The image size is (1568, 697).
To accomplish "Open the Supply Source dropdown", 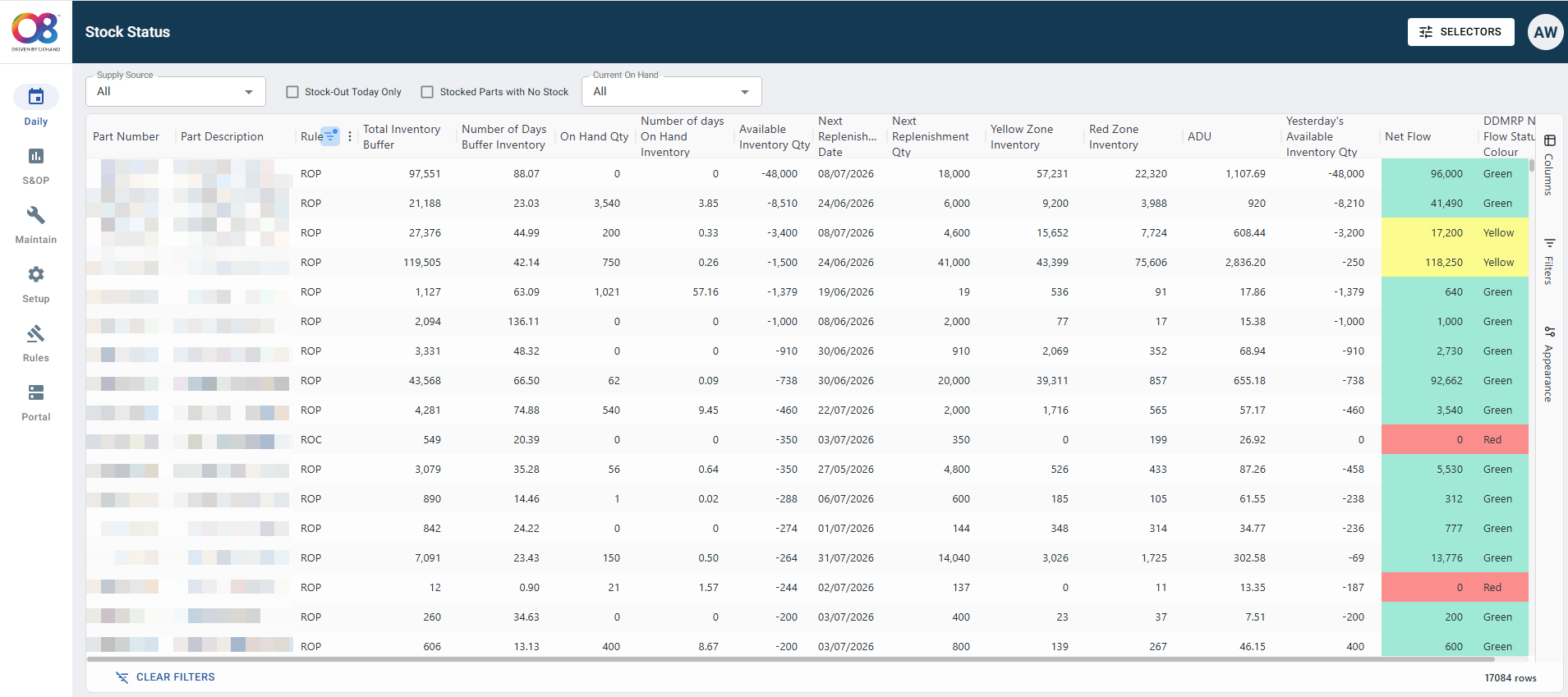I will click(x=176, y=91).
